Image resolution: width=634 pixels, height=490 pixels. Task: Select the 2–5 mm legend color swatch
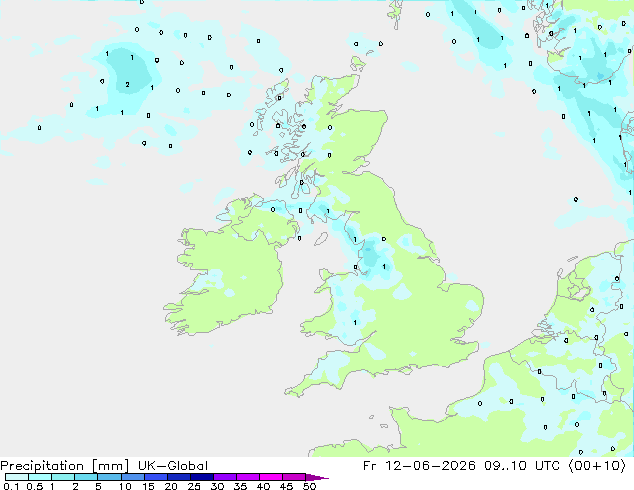click(87, 477)
